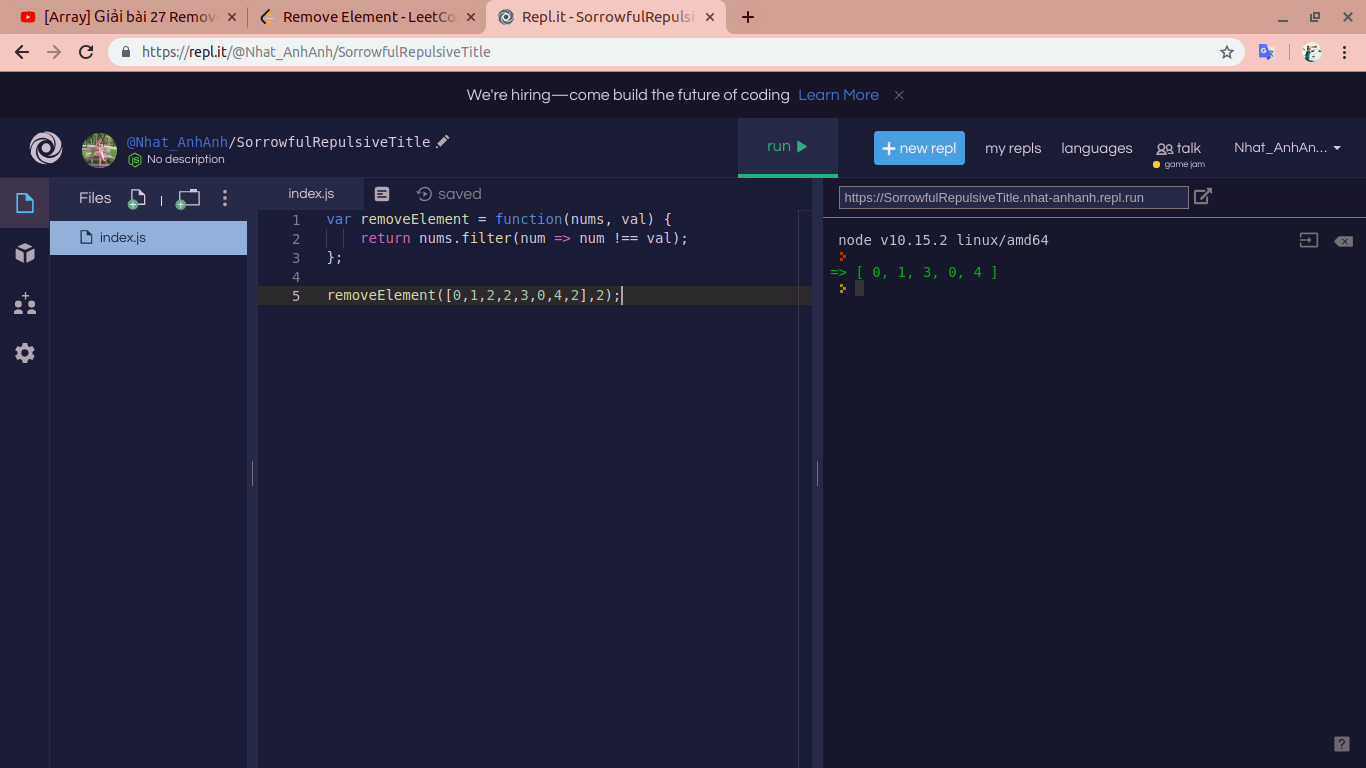Select index.js in the file tree
Screen dimensions: 1366x768
[123, 238]
